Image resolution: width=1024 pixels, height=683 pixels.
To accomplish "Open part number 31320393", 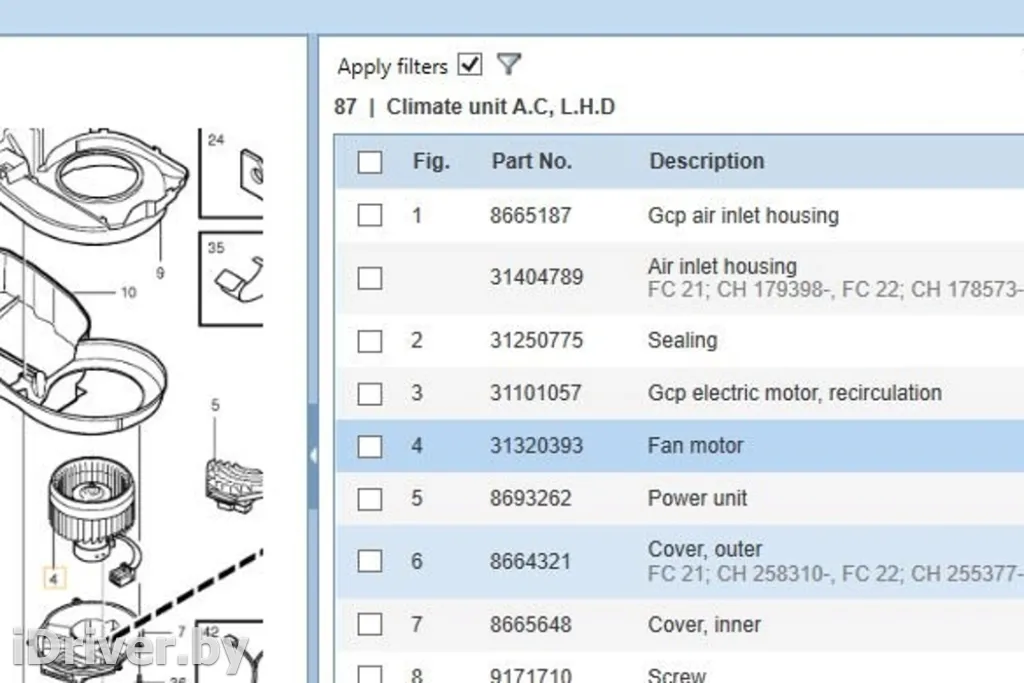I will pyautogui.click(x=536, y=446).
